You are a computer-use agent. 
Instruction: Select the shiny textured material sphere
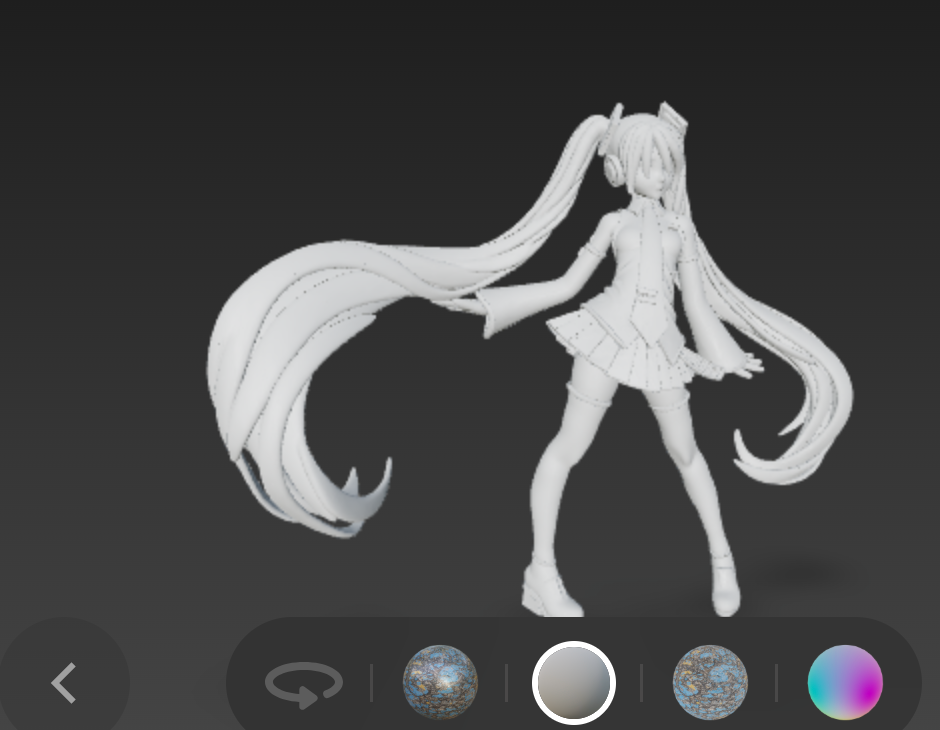(440, 682)
